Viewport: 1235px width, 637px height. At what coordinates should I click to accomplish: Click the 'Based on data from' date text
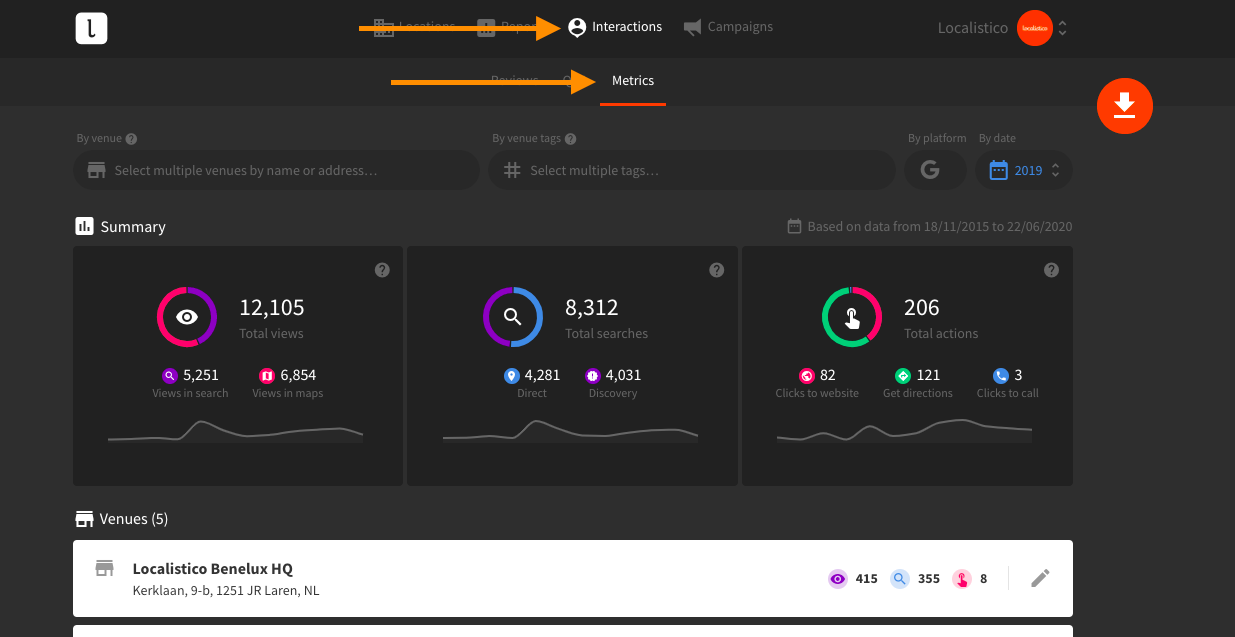940,227
